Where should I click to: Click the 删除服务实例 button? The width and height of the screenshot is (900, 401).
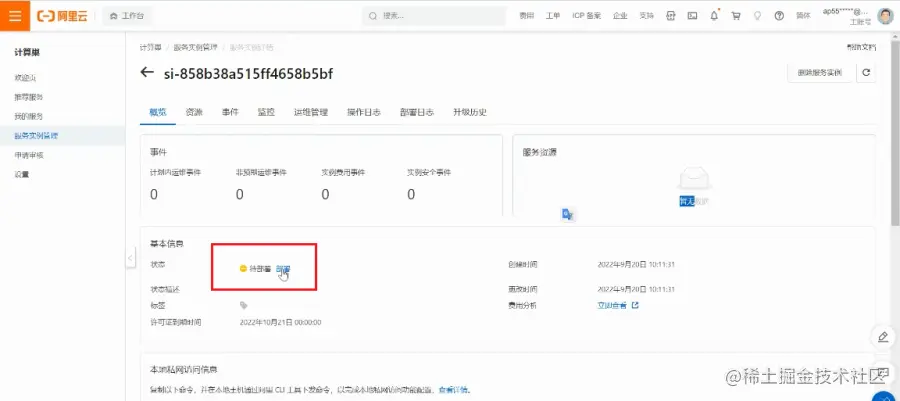(x=820, y=73)
